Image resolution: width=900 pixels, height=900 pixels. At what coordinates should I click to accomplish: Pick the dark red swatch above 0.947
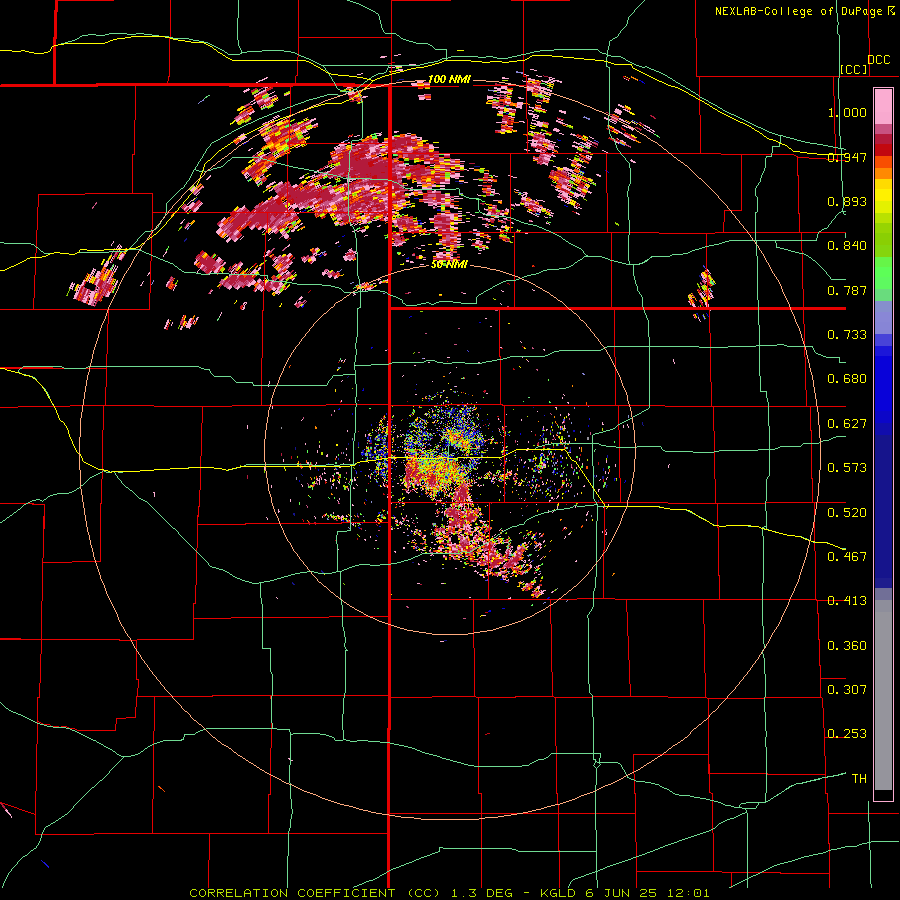pyautogui.click(x=883, y=139)
